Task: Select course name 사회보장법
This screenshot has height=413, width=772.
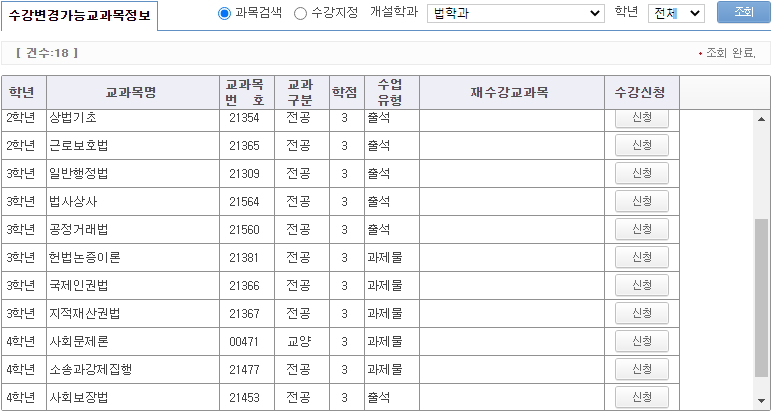Action: point(79,398)
